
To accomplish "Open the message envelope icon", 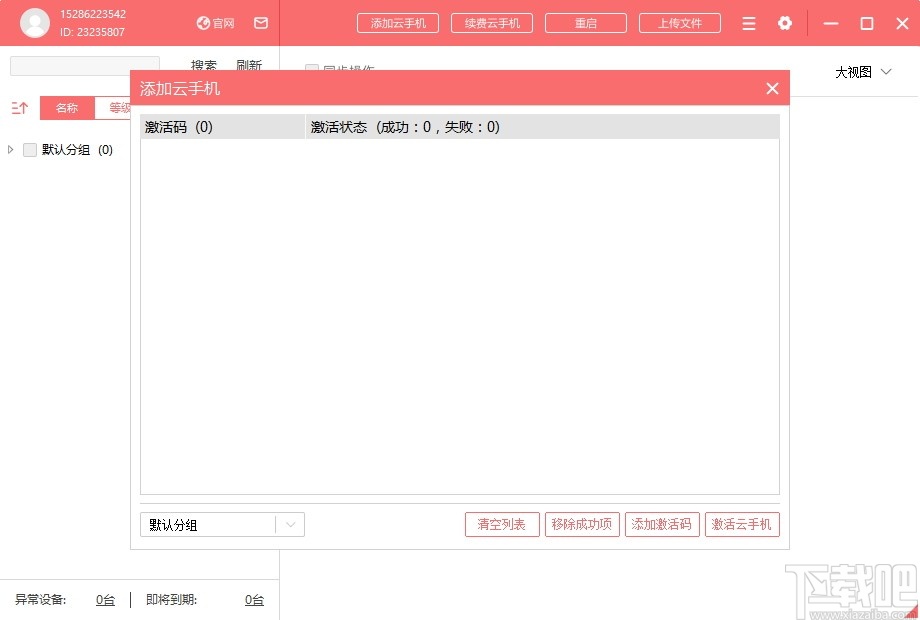I will 260,22.
